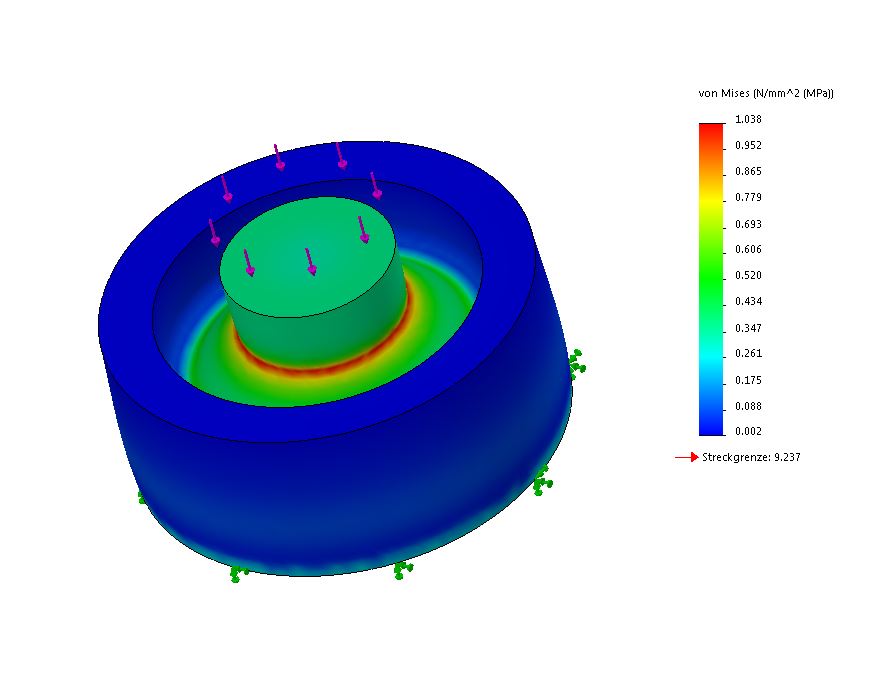Click the von Mises legend title
Screen dimensions: 875x699
[766, 93]
